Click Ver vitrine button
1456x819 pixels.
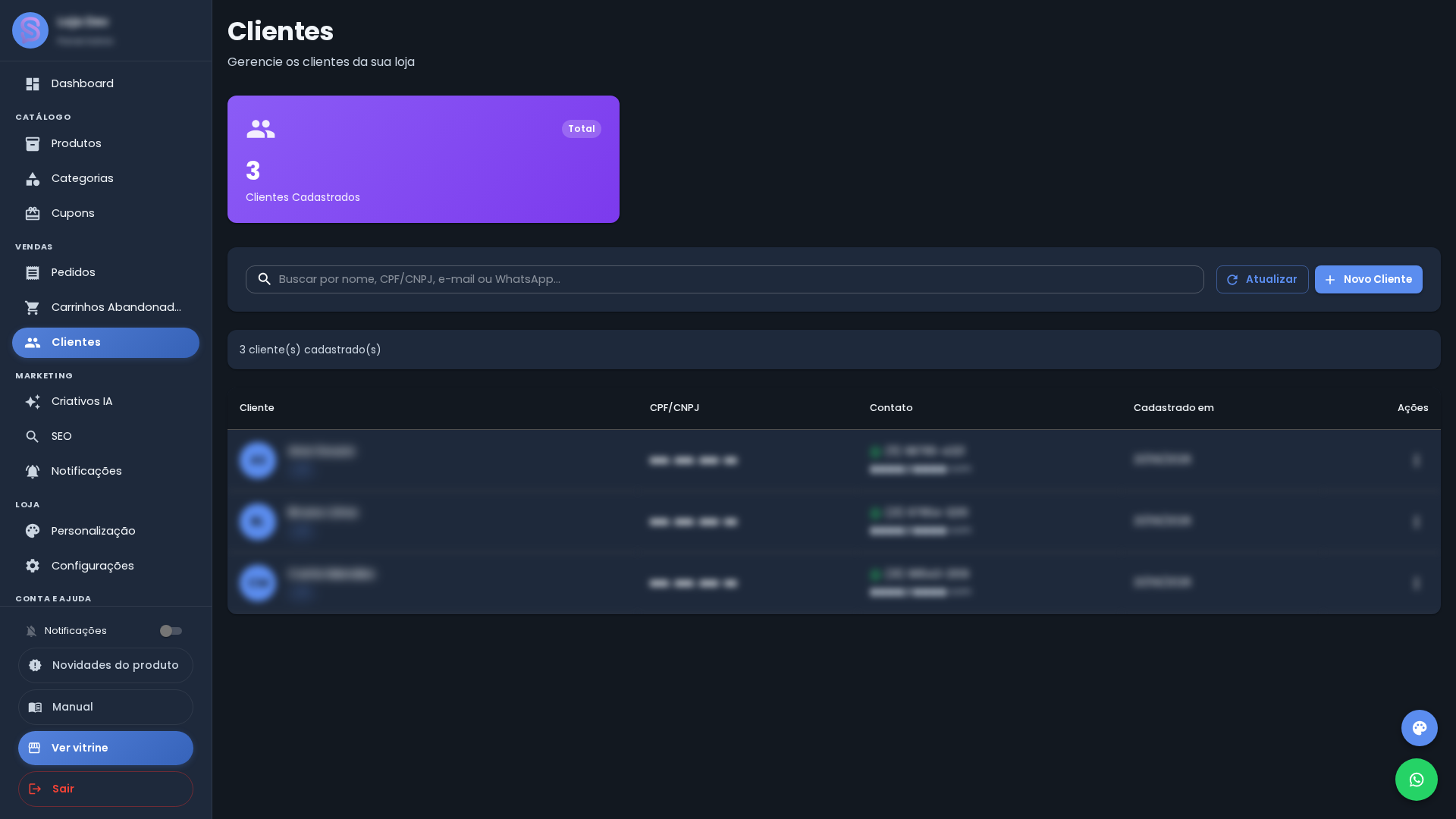[x=105, y=748]
